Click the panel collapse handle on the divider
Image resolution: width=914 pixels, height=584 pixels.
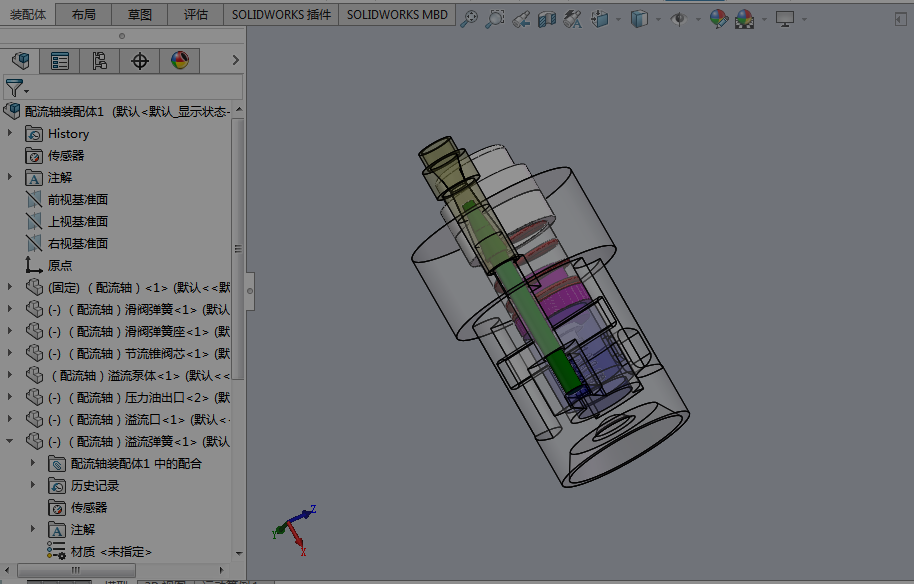[249, 291]
